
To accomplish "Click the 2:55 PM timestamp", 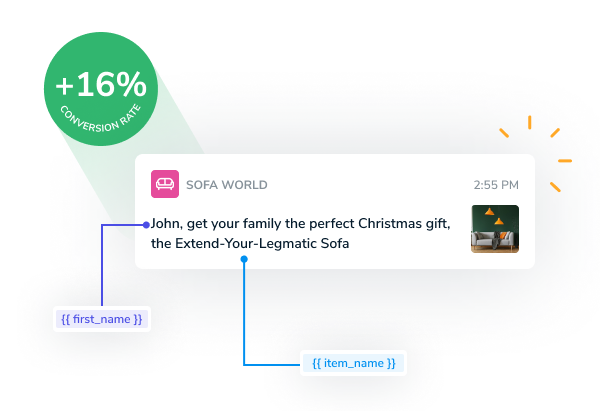I will coord(496,185).
